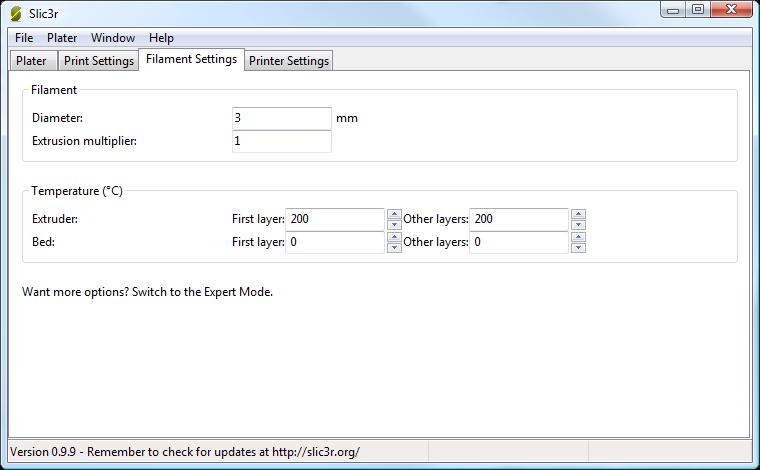
Task: Click the Slic3r app icon in title bar
Action: [x=16, y=14]
